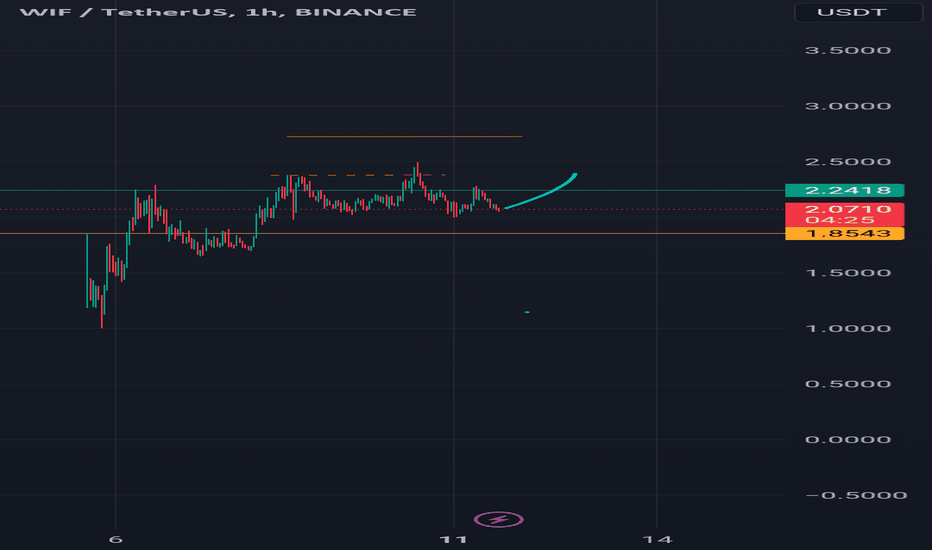Image resolution: width=932 pixels, height=550 pixels.
Task: Click the 0.5000 price axis label
Action: pos(848,384)
